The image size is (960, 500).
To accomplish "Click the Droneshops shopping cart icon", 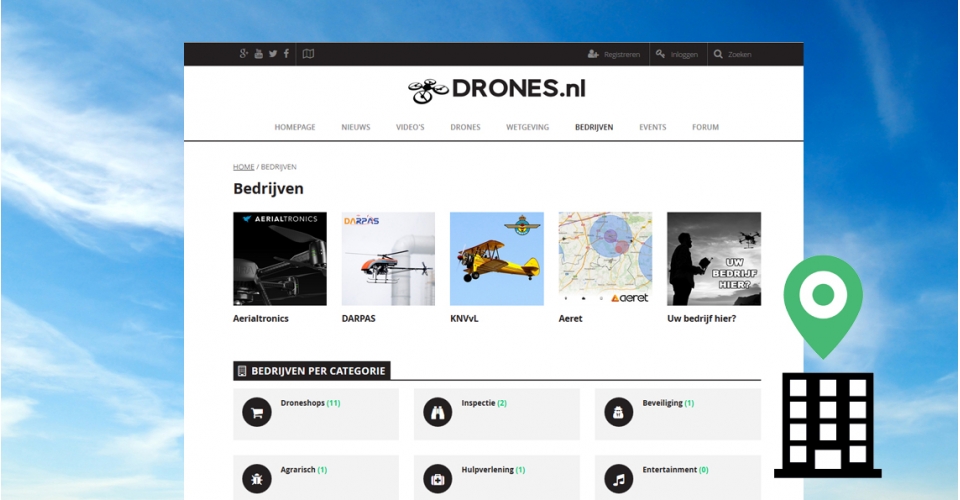I will click(x=257, y=413).
